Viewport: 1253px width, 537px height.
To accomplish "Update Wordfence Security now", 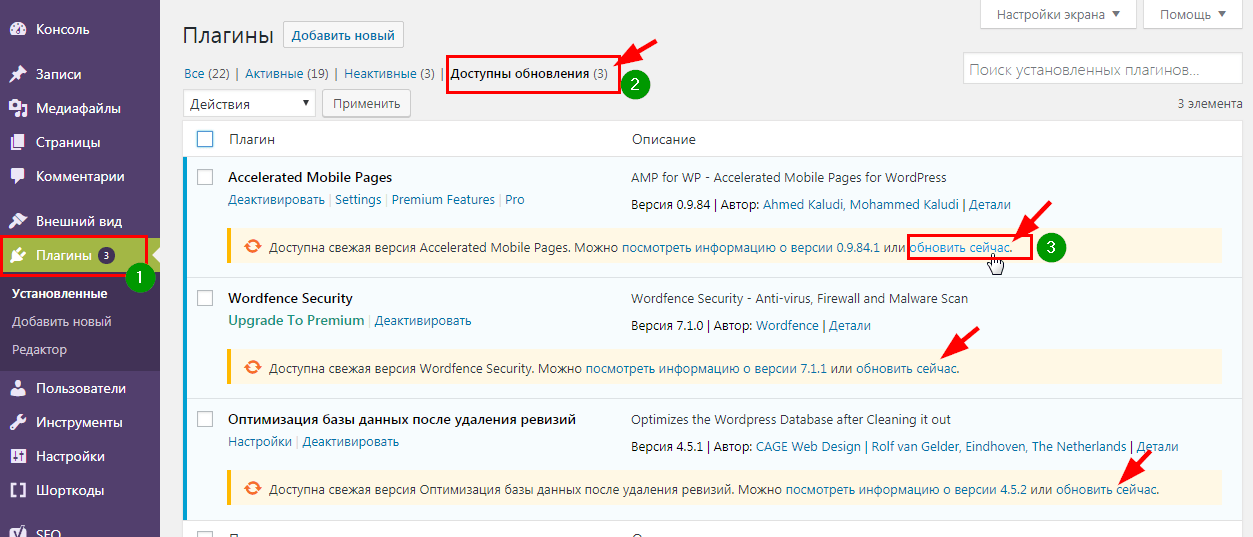I will click(907, 369).
